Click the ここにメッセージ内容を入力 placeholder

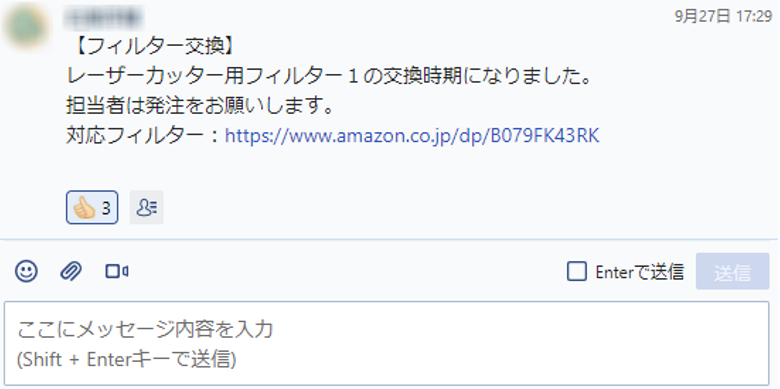(x=145, y=330)
